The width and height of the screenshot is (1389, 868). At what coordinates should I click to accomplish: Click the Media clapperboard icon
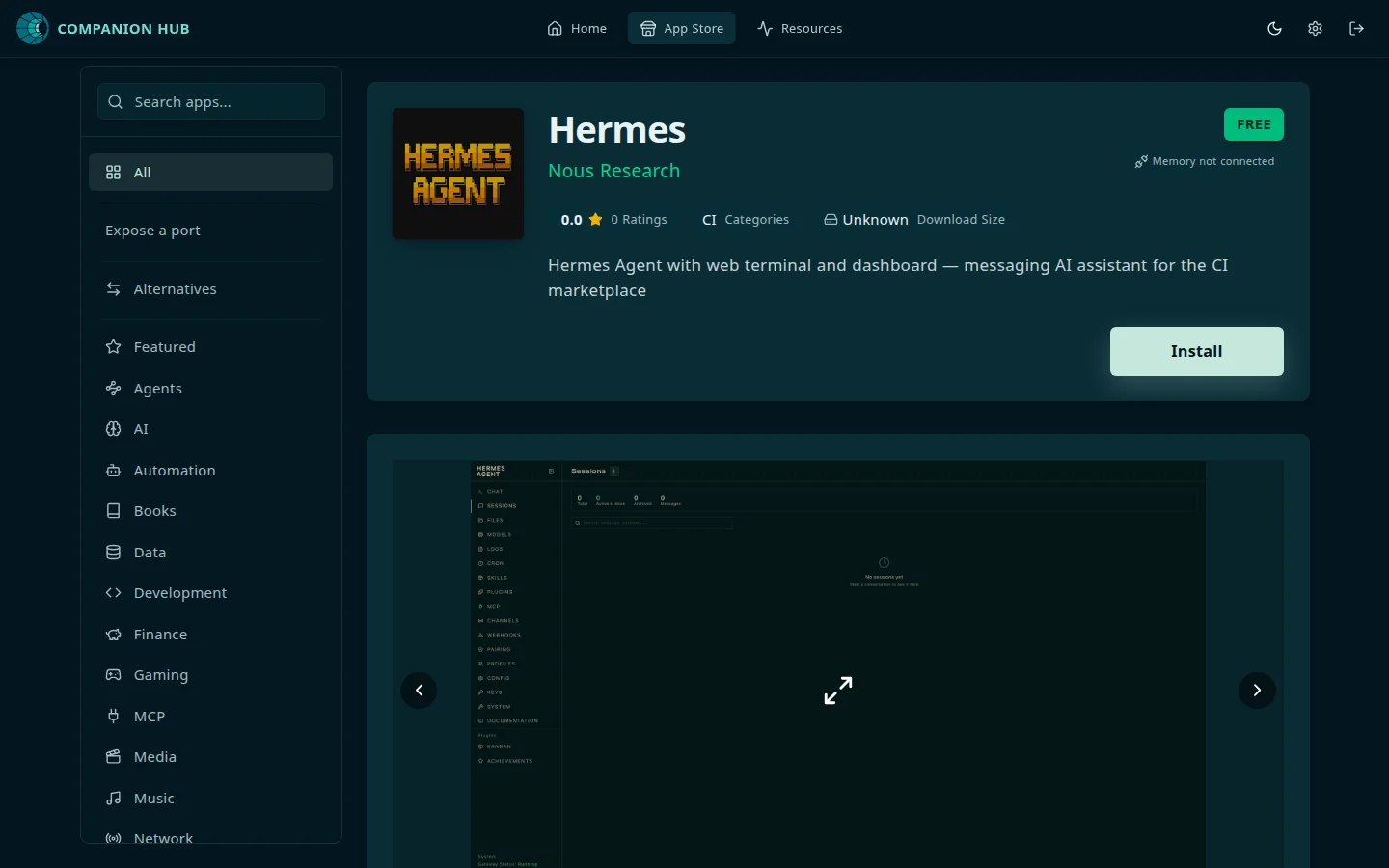[113, 756]
